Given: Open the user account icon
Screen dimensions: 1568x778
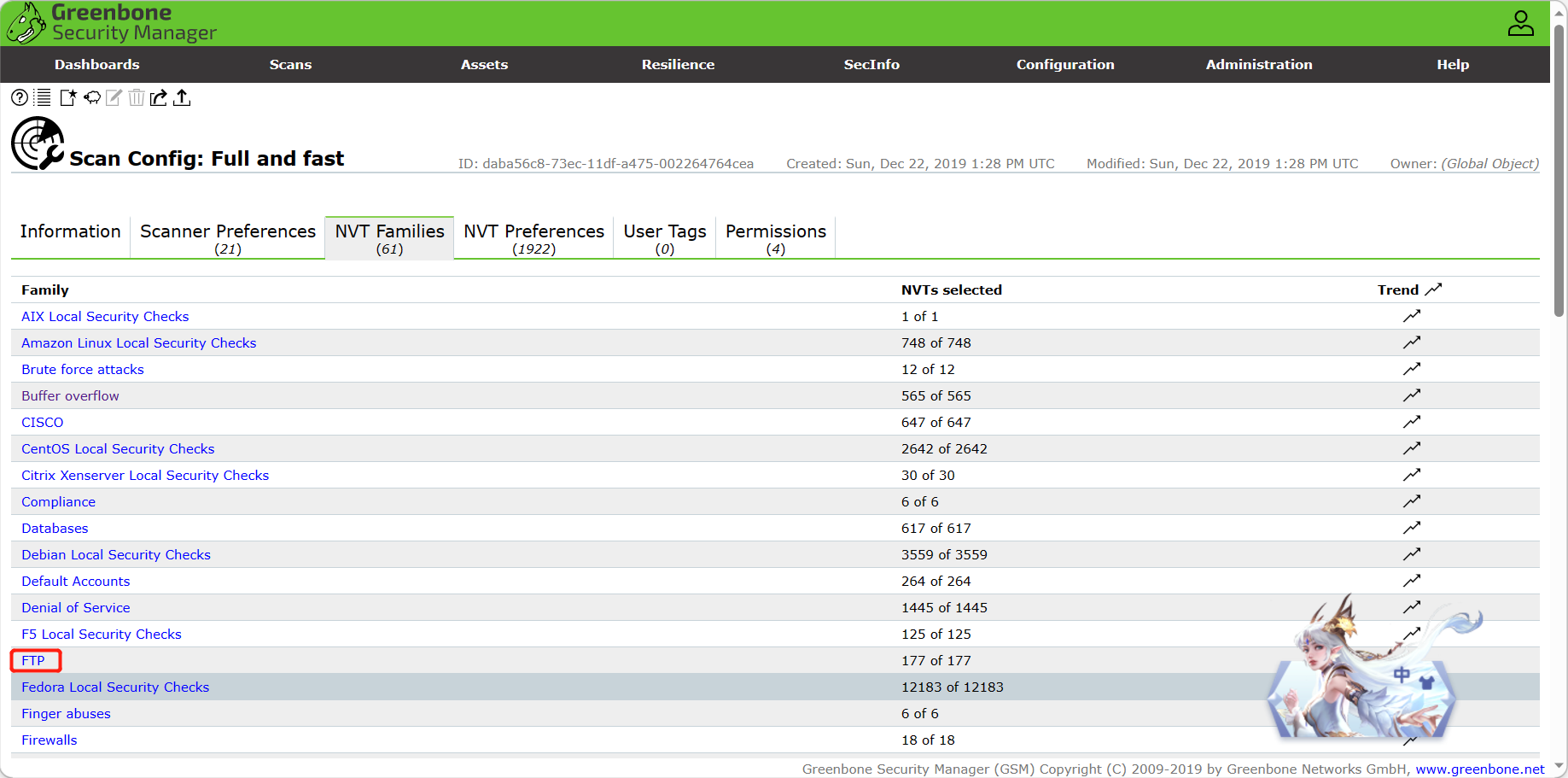Looking at the screenshot, I should click(1520, 23).
